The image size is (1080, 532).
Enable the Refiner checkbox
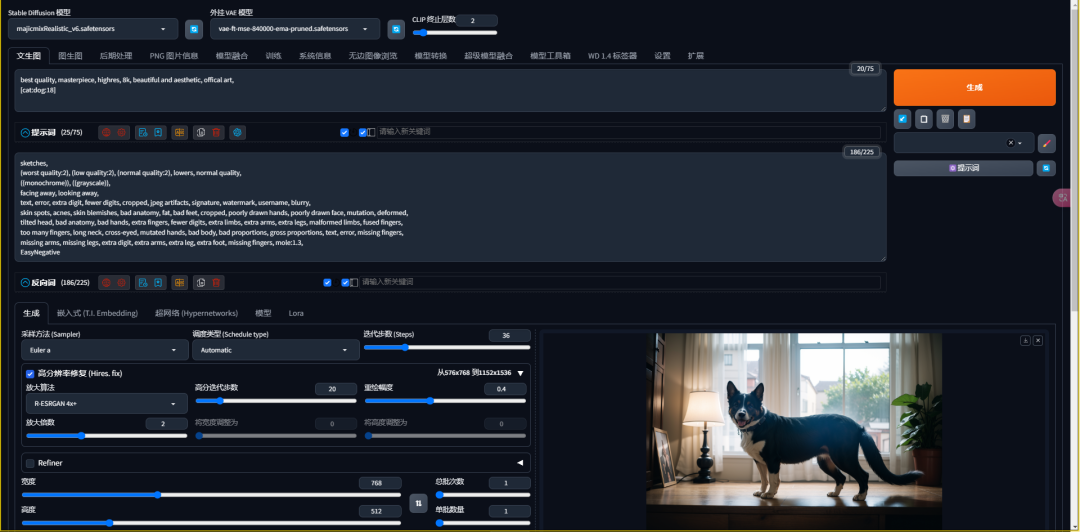pos(30,463)
